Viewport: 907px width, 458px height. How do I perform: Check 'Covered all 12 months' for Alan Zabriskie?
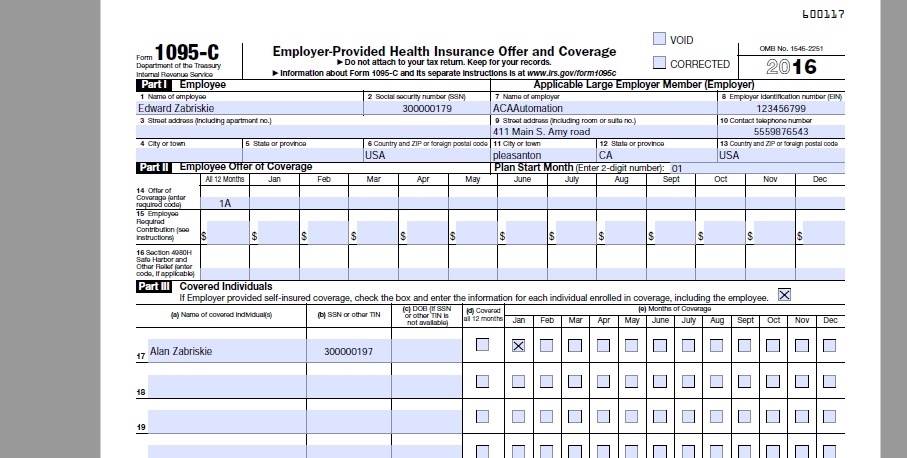tap(482, 345)
